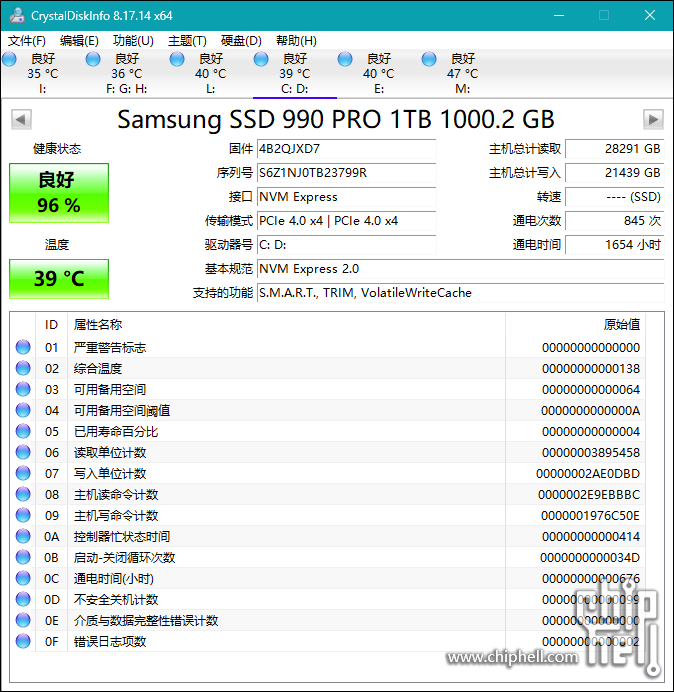This screenshot has height=692, width=674.
Task: Open the 帮助(H) menu
Action: pos(296,41)
